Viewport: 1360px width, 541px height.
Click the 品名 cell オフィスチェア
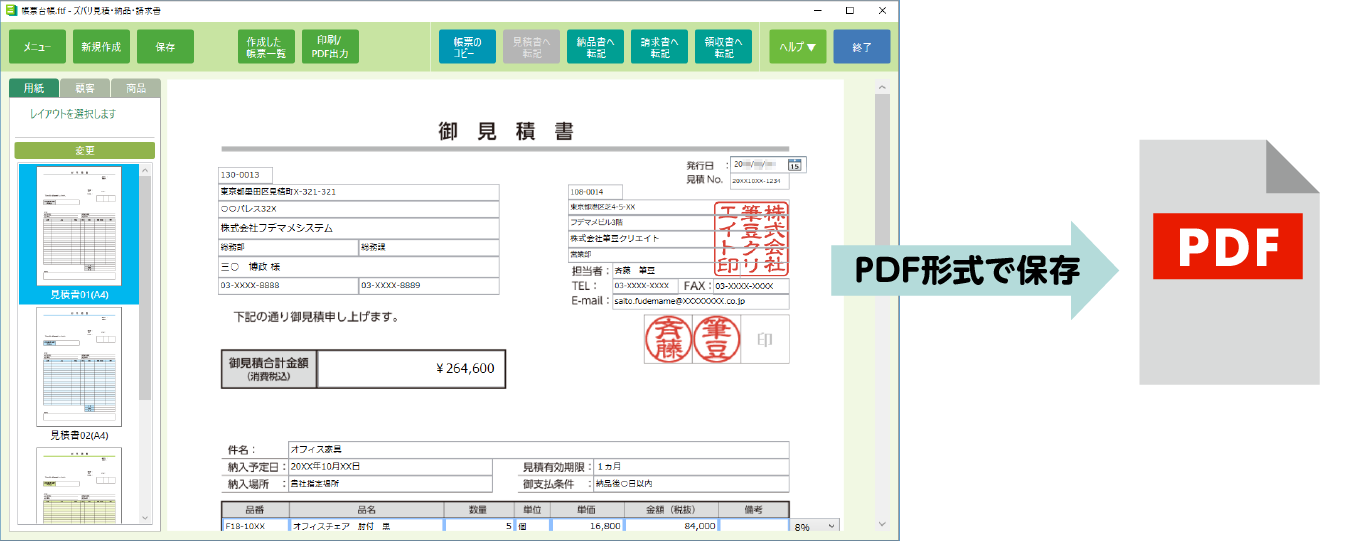pos(367,526)
